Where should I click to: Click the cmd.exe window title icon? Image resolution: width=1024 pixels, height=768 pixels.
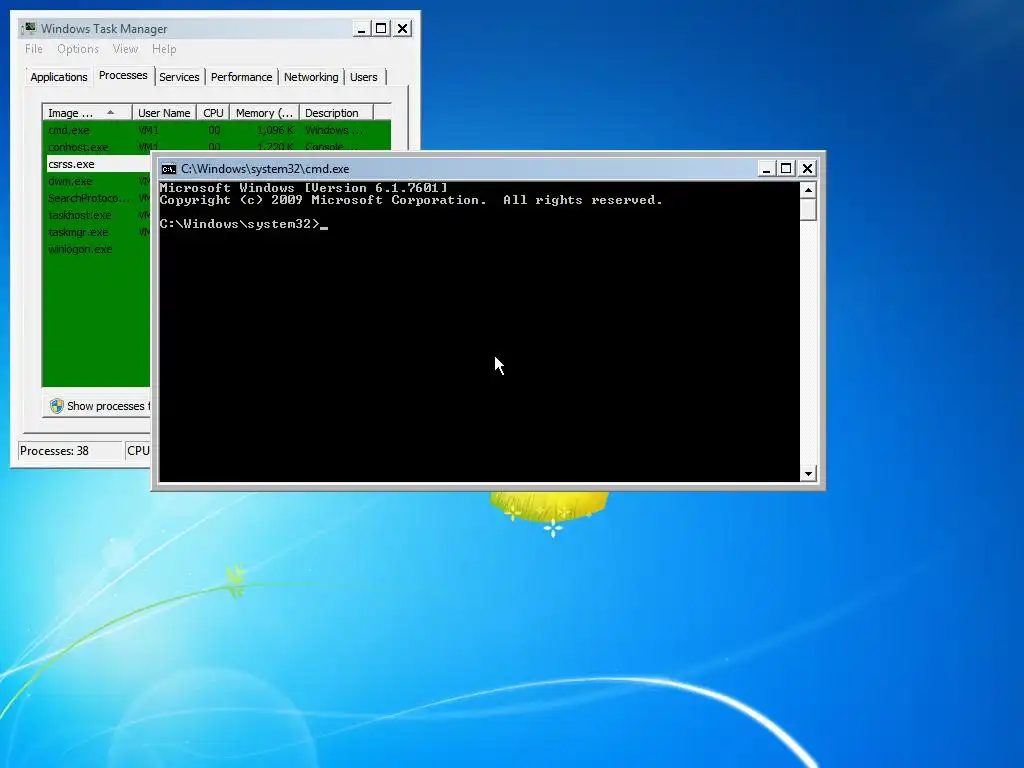tap(168, 169)
